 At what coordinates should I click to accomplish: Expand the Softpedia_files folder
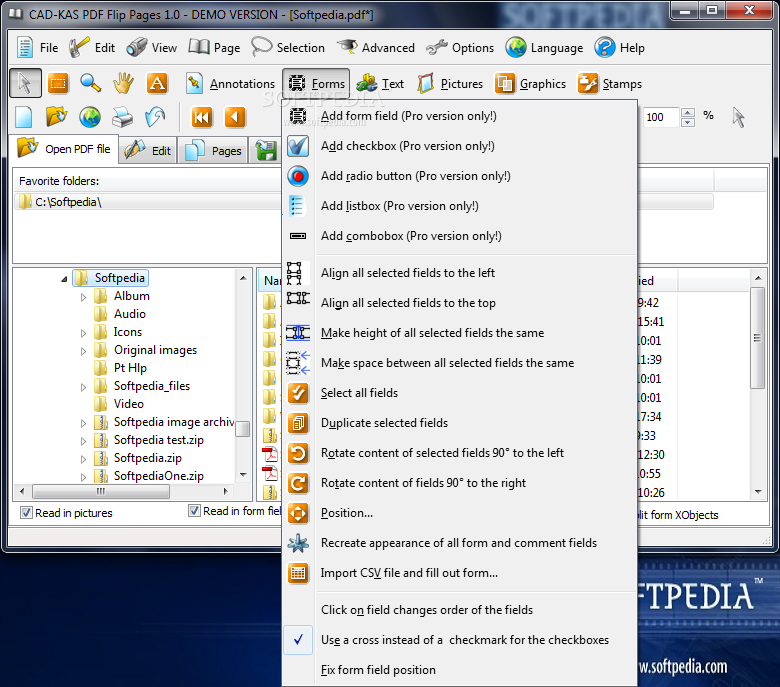[x=83, y=387]
